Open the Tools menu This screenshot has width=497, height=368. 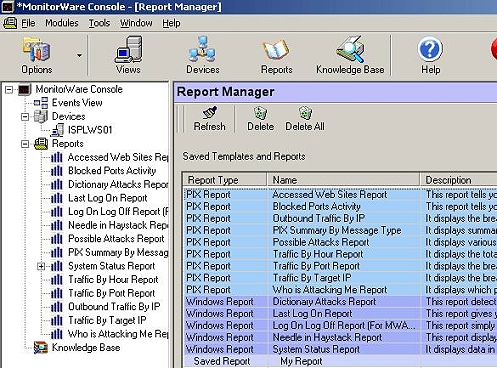[99, 23]
